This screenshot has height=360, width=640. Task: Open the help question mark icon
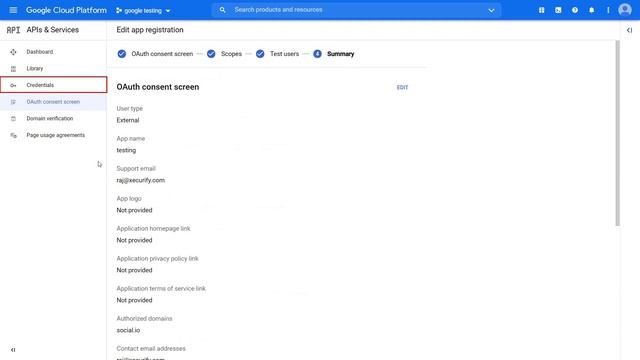click(x=575, y=10)
